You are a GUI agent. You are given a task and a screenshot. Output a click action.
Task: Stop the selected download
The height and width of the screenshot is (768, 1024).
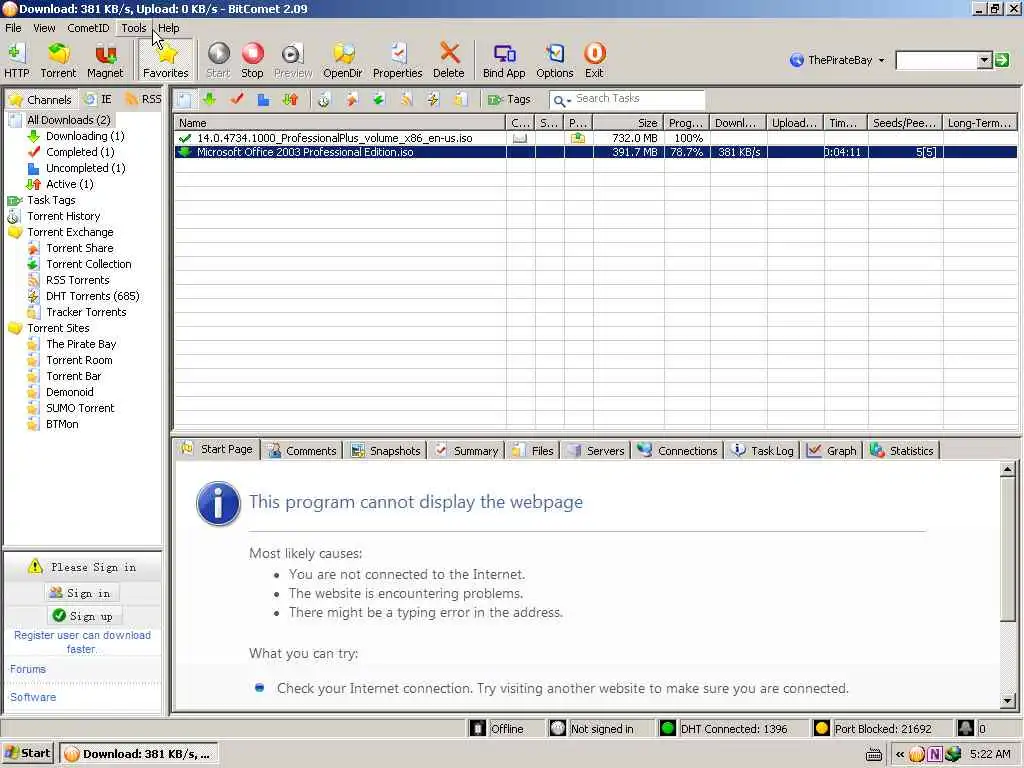tap(252, 60)
